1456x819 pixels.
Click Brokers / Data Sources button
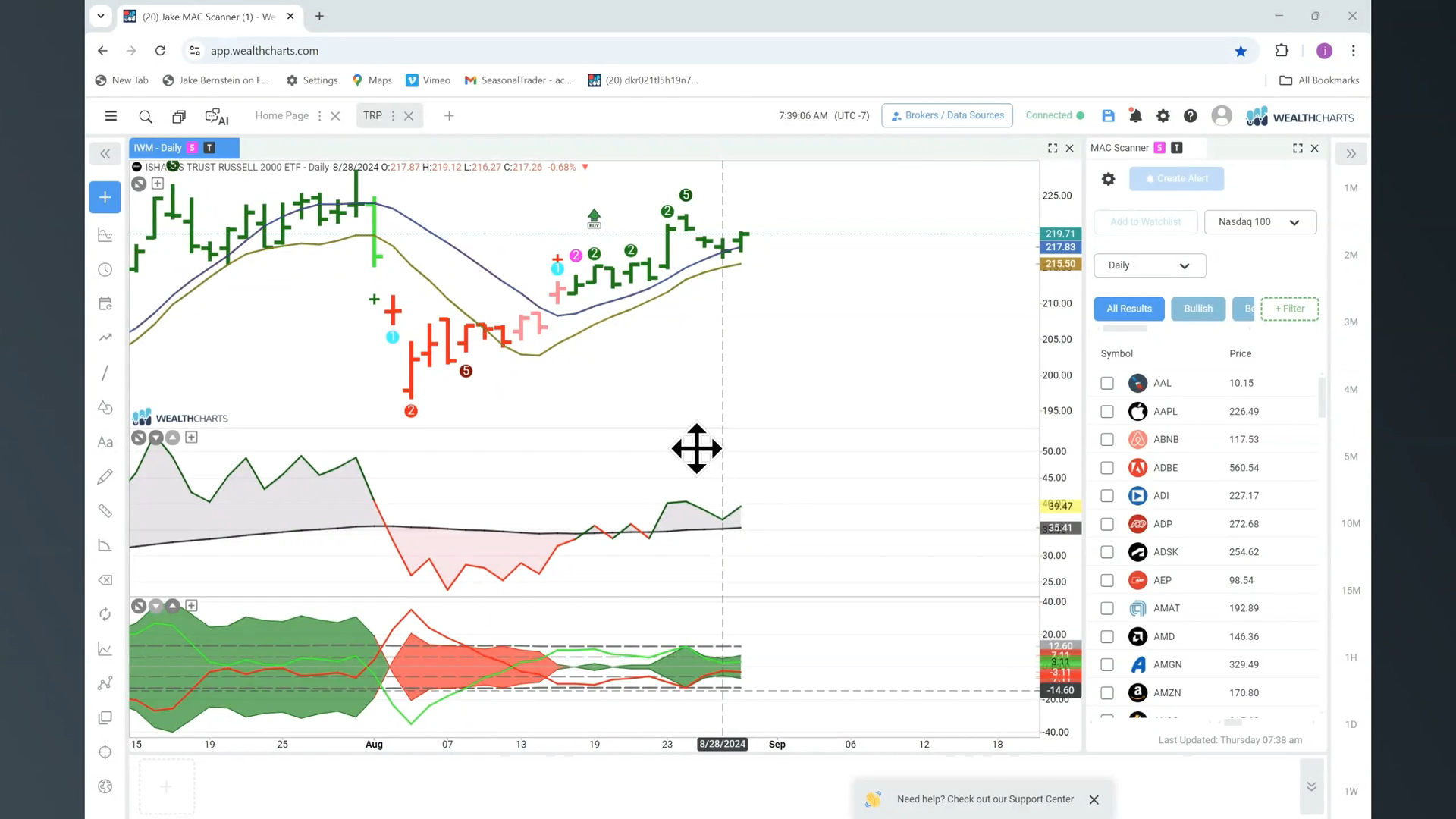947,115
